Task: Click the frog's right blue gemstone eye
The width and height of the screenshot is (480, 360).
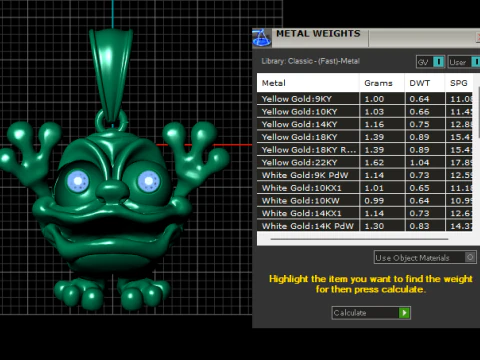Action: [149, 181]
